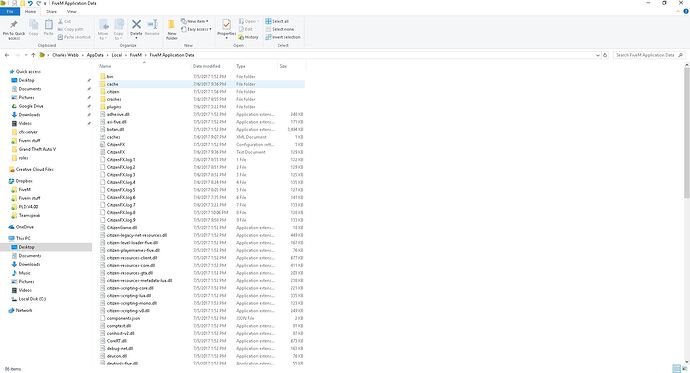Viewport: 690px width, 373px height.
Task: Click Invert selection in Select group
Action: 283,37
